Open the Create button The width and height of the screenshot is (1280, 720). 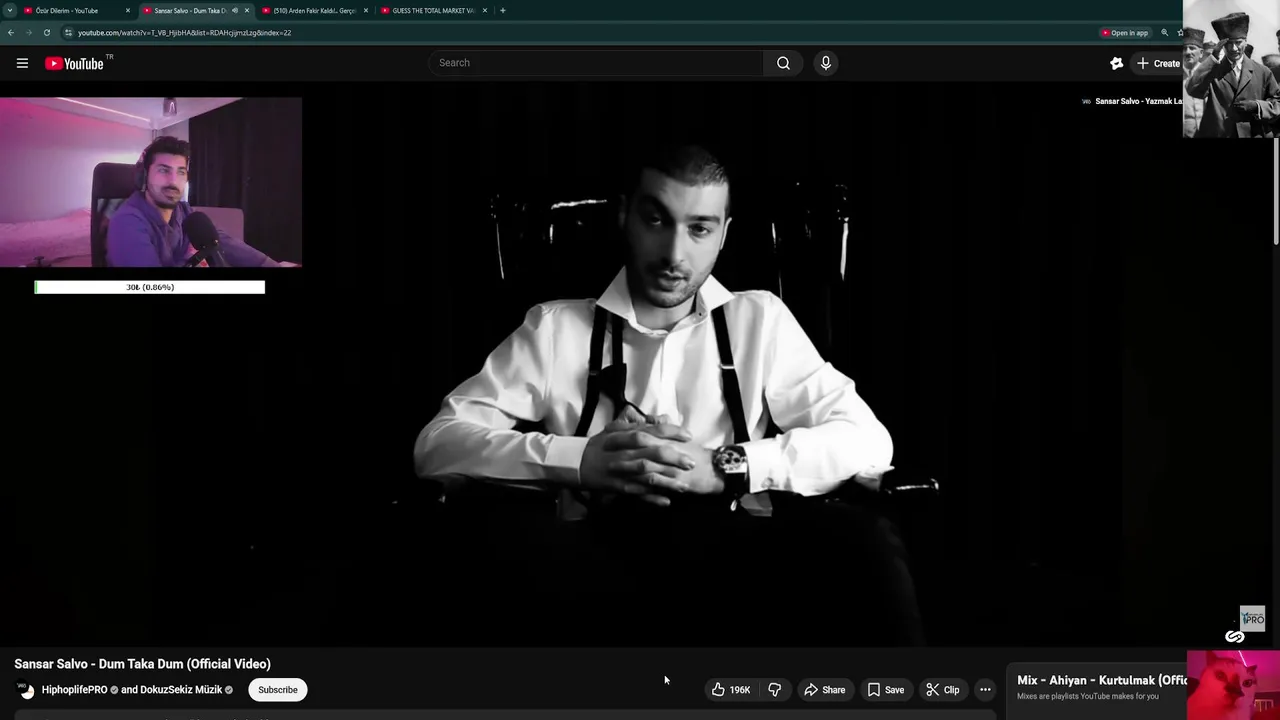tap(1158, 63)
